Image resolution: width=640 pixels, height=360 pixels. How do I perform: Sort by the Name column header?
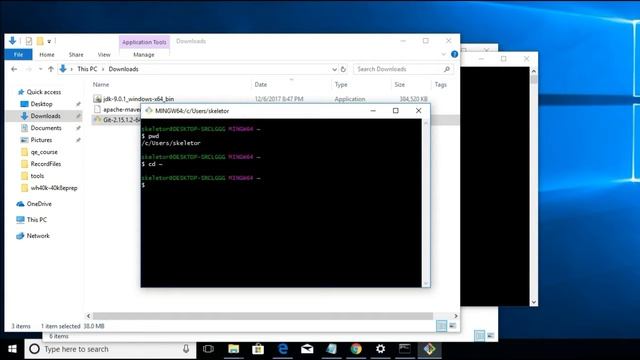coord(101,84)
